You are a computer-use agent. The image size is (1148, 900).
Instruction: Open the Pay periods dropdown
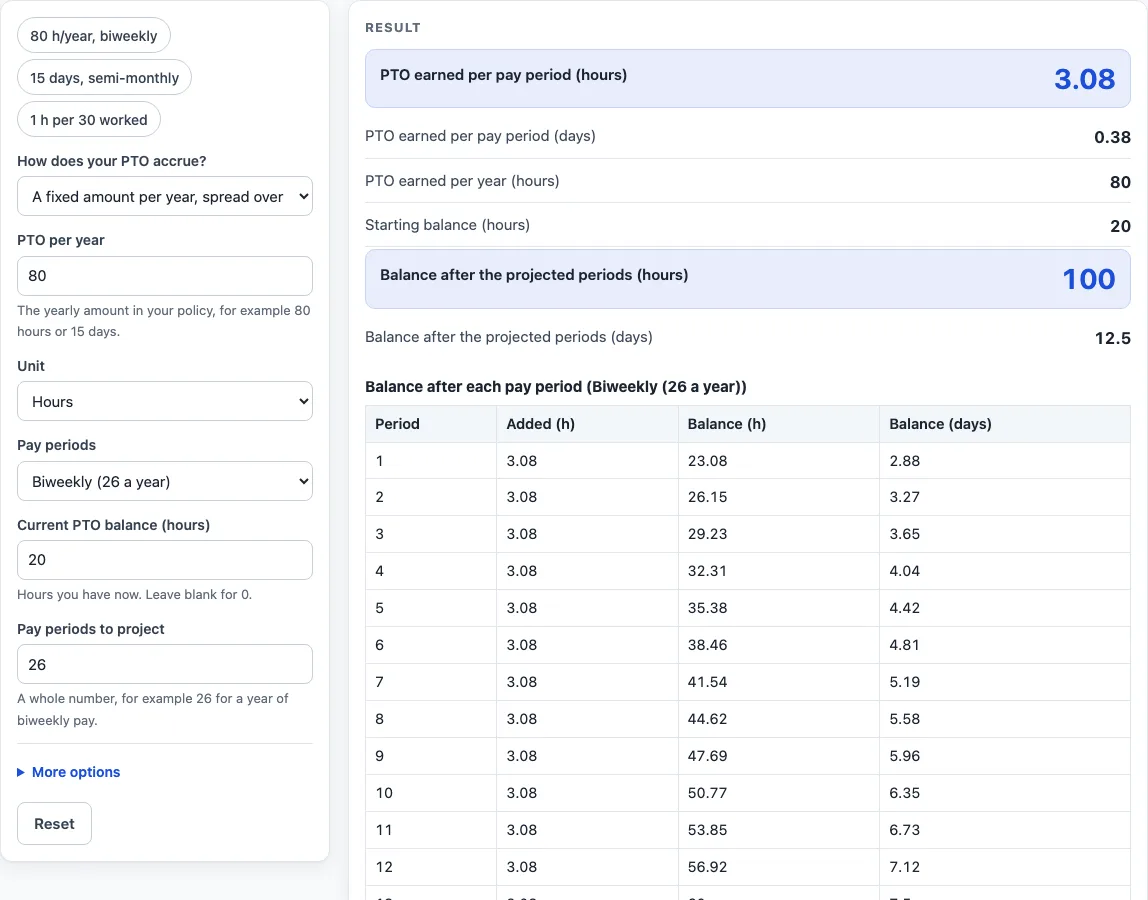coord(165,481)
